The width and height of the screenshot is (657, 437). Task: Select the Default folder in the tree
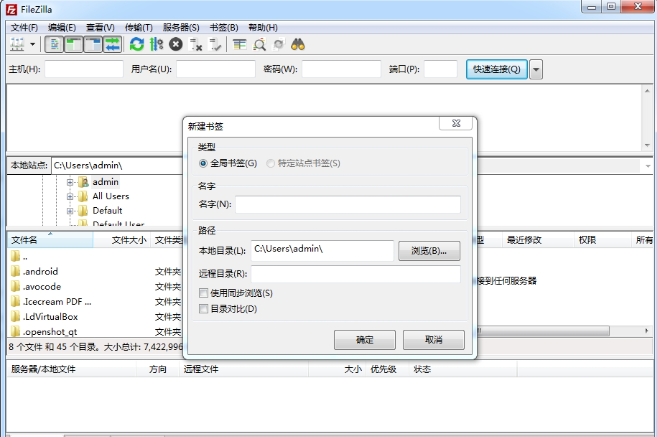[x=107, y=210]
